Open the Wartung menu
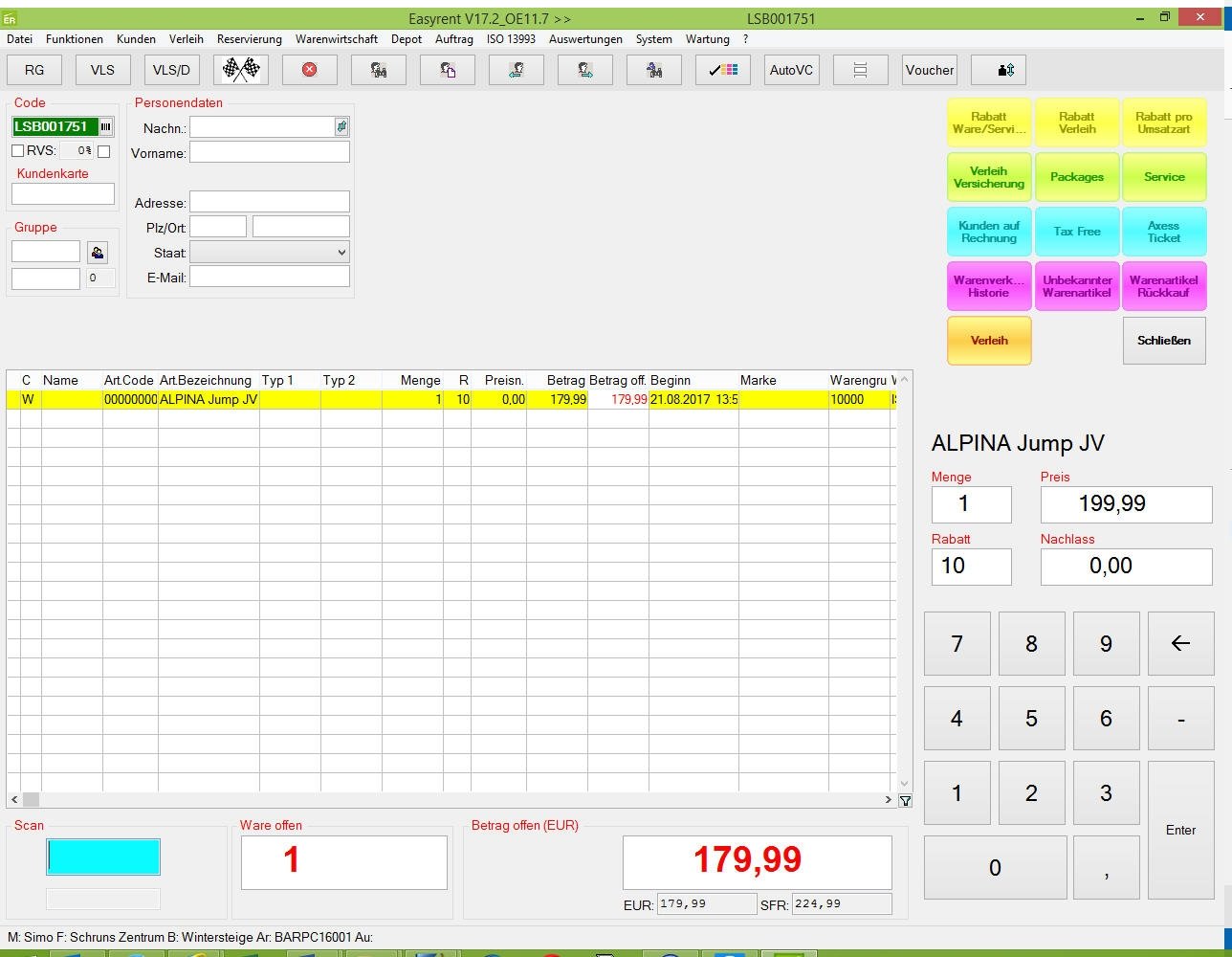Screen dimensions: 1232x957 coord(708,39)
